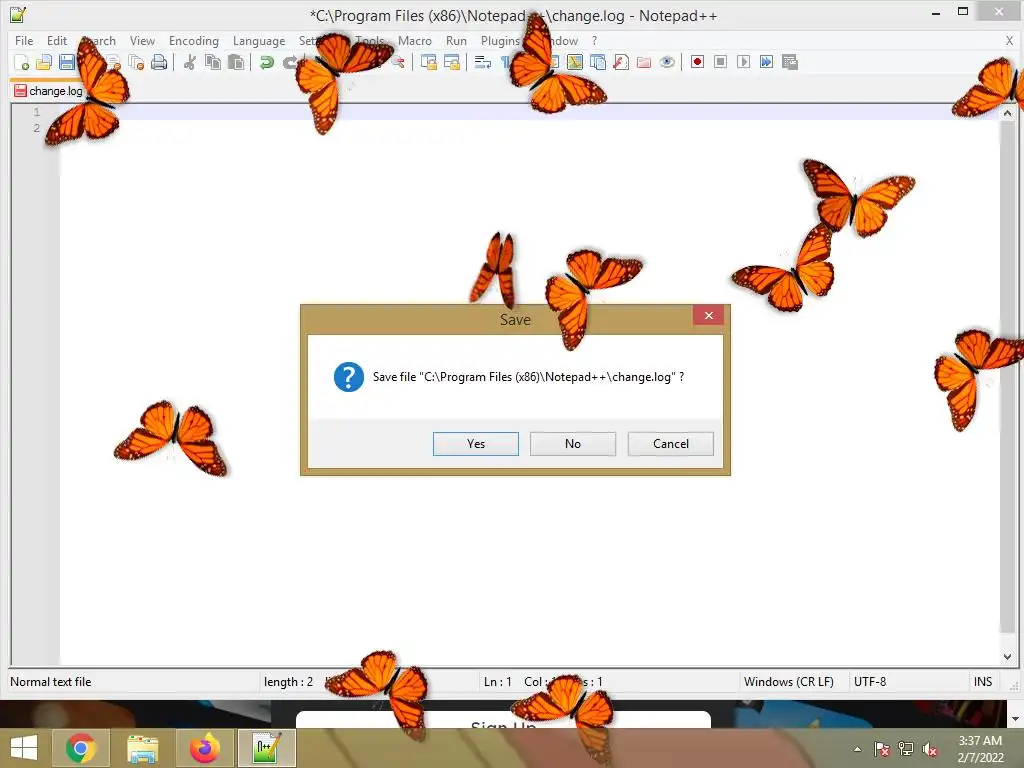Click the editor scrollbar up arrow
Screen dimensions: 1024x768
(x=1007, y=113)
